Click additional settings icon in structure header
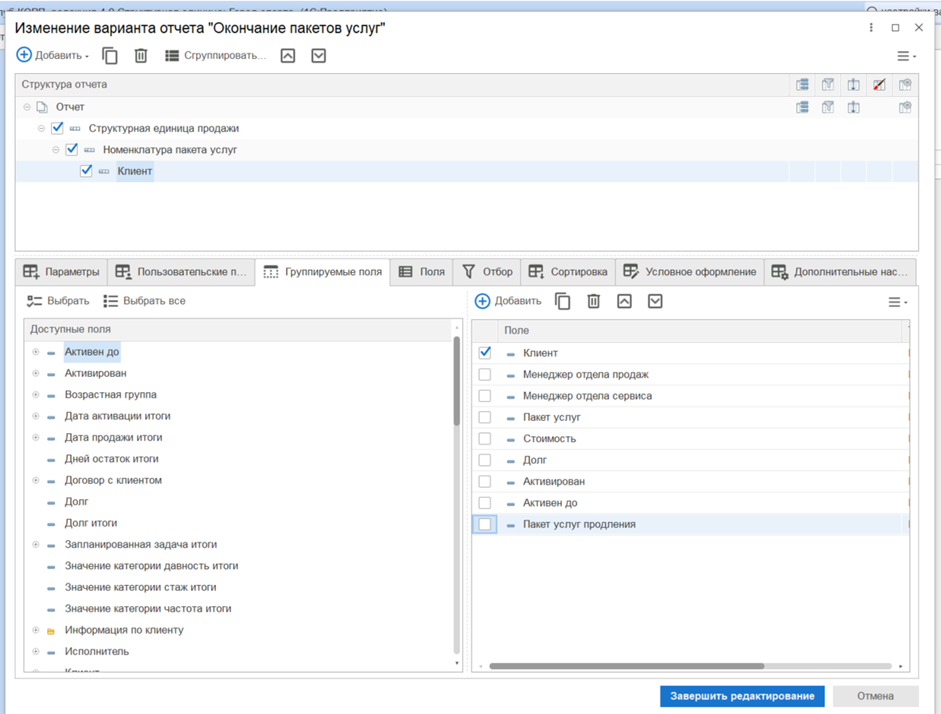Viewport: 941px width, 714px height. 905,85
